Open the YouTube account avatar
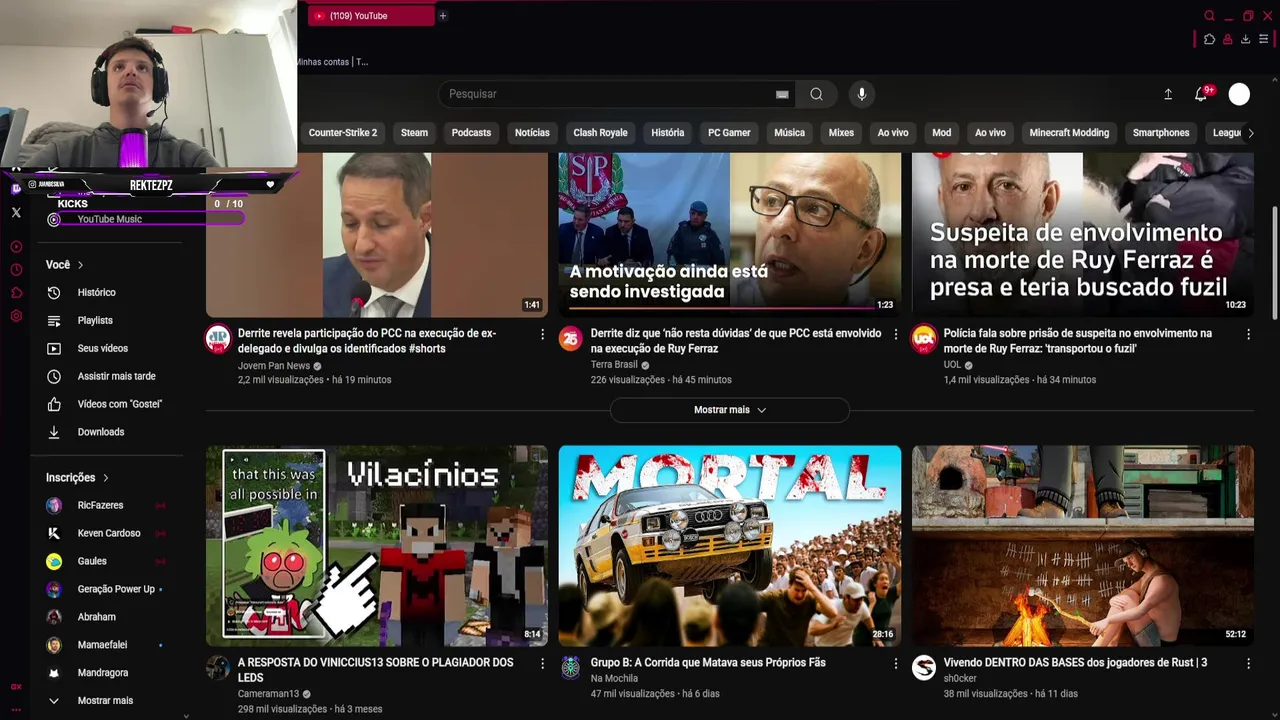The width and height of the screenshot is (1280, 720). [1239, 94]
